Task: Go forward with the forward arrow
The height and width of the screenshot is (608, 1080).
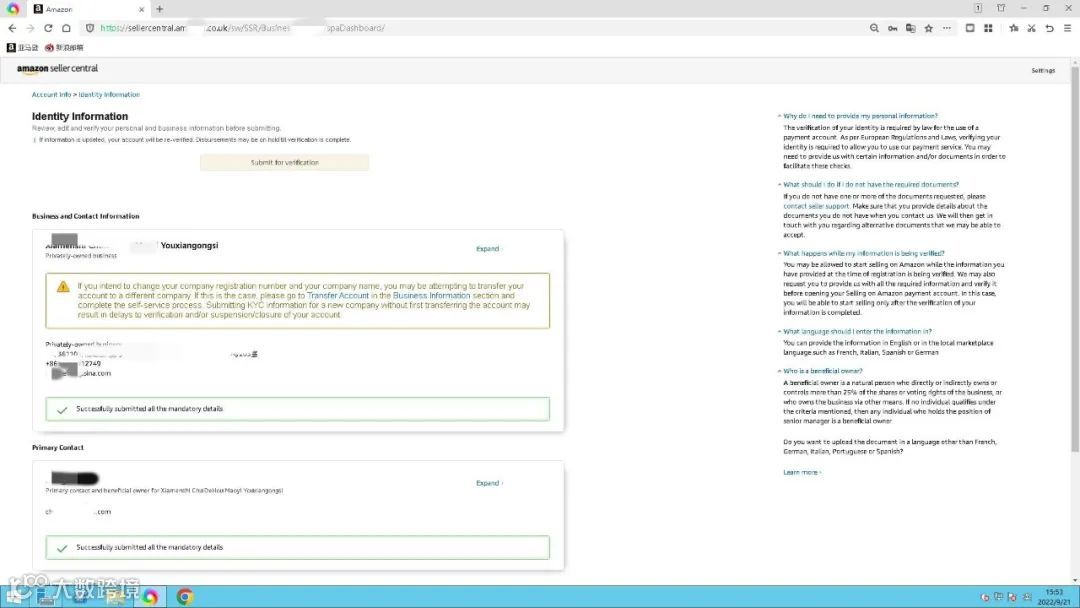Action: click(x=30, y=28)
